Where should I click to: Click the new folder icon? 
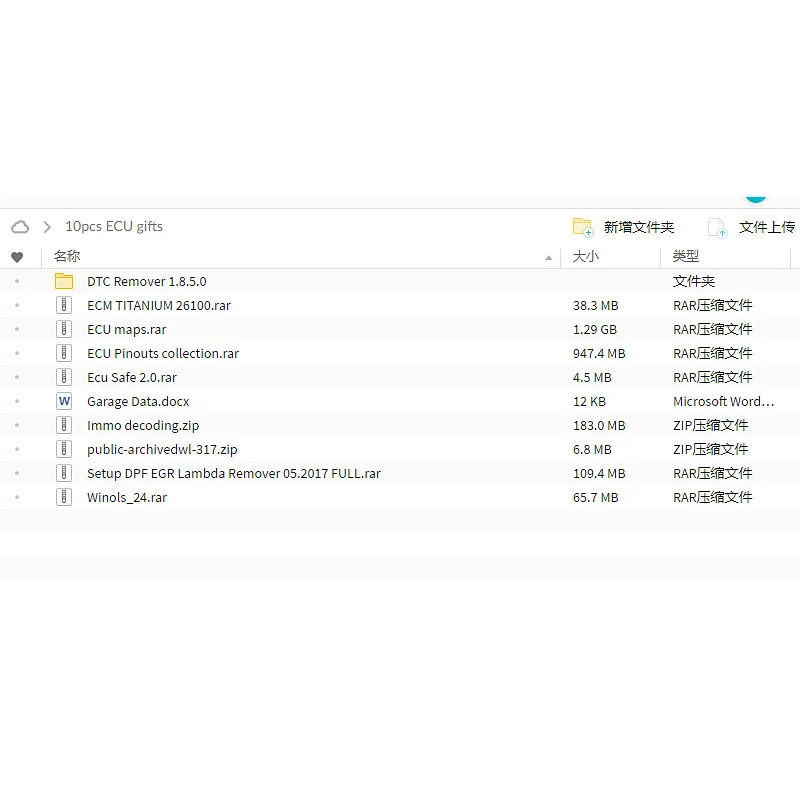(582, 227)
